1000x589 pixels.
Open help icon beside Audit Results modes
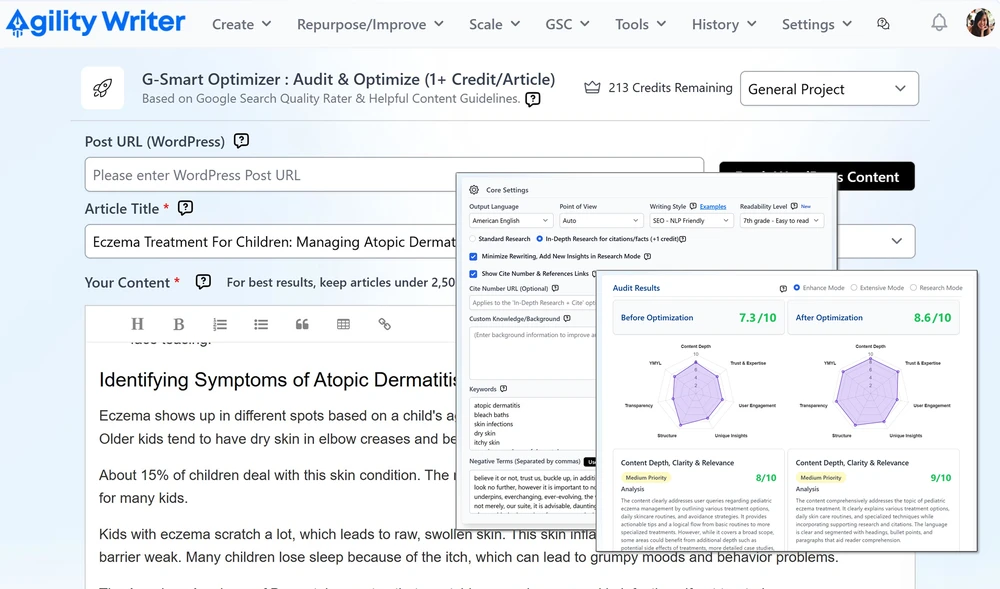pyautogui.click(x=783, y=288)
